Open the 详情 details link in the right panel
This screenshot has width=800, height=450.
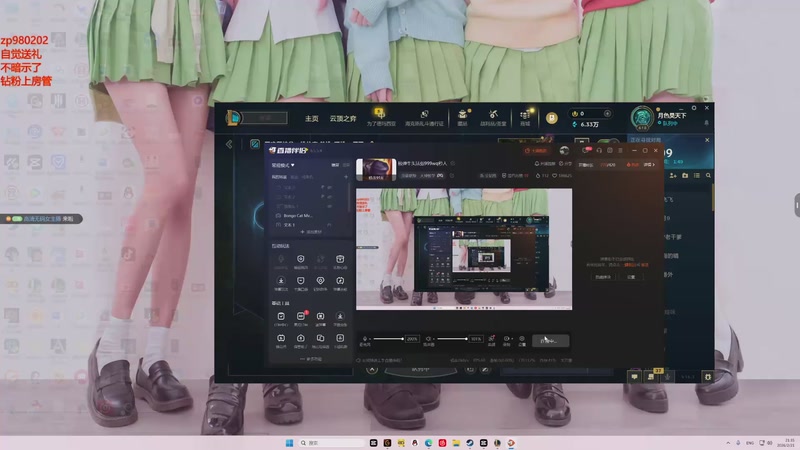[649, 165]
